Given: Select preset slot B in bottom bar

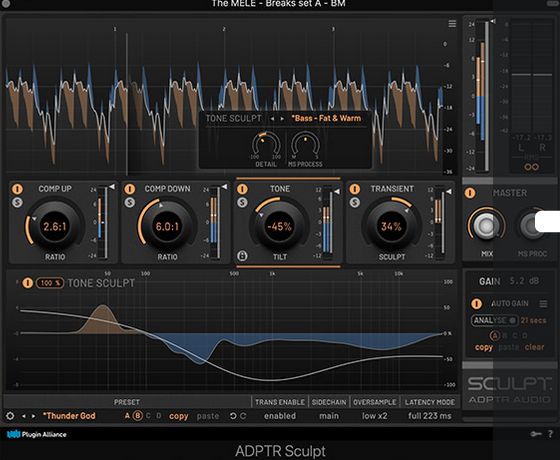Looking at the screenshot, I should click(138, 416).
